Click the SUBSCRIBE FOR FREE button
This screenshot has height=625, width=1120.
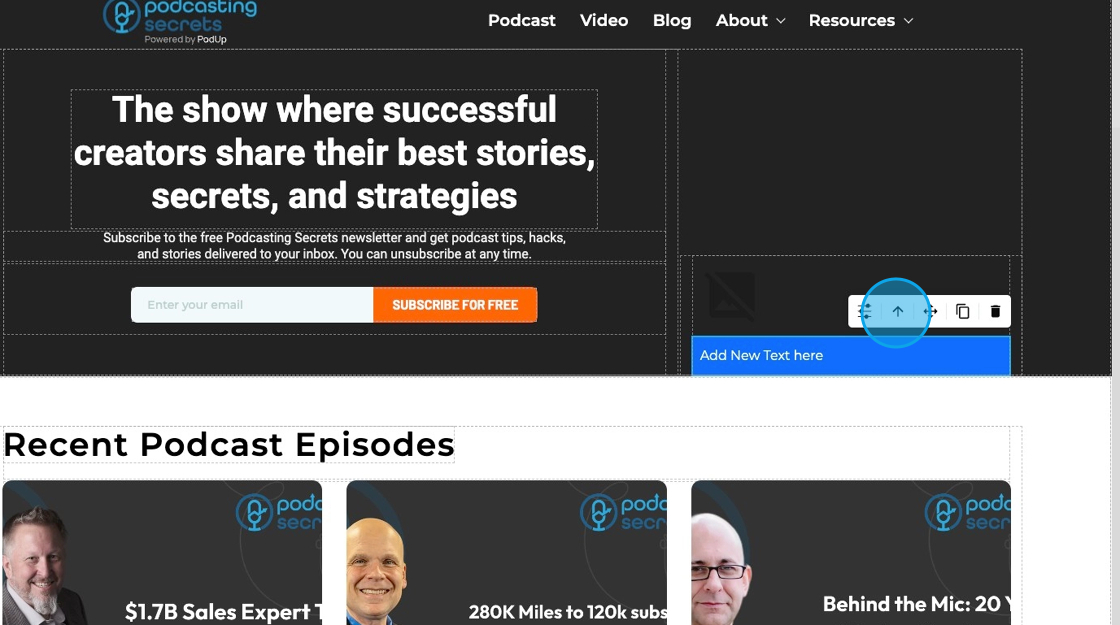455,305
